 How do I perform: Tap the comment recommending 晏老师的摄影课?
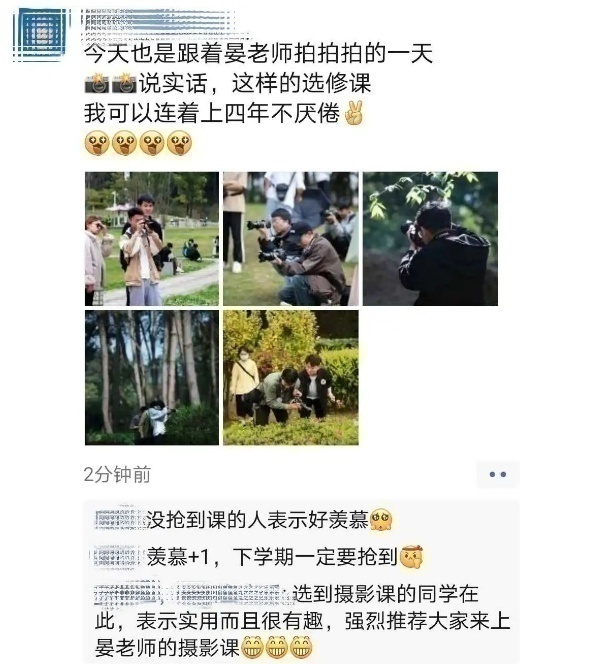pos(302,620)
